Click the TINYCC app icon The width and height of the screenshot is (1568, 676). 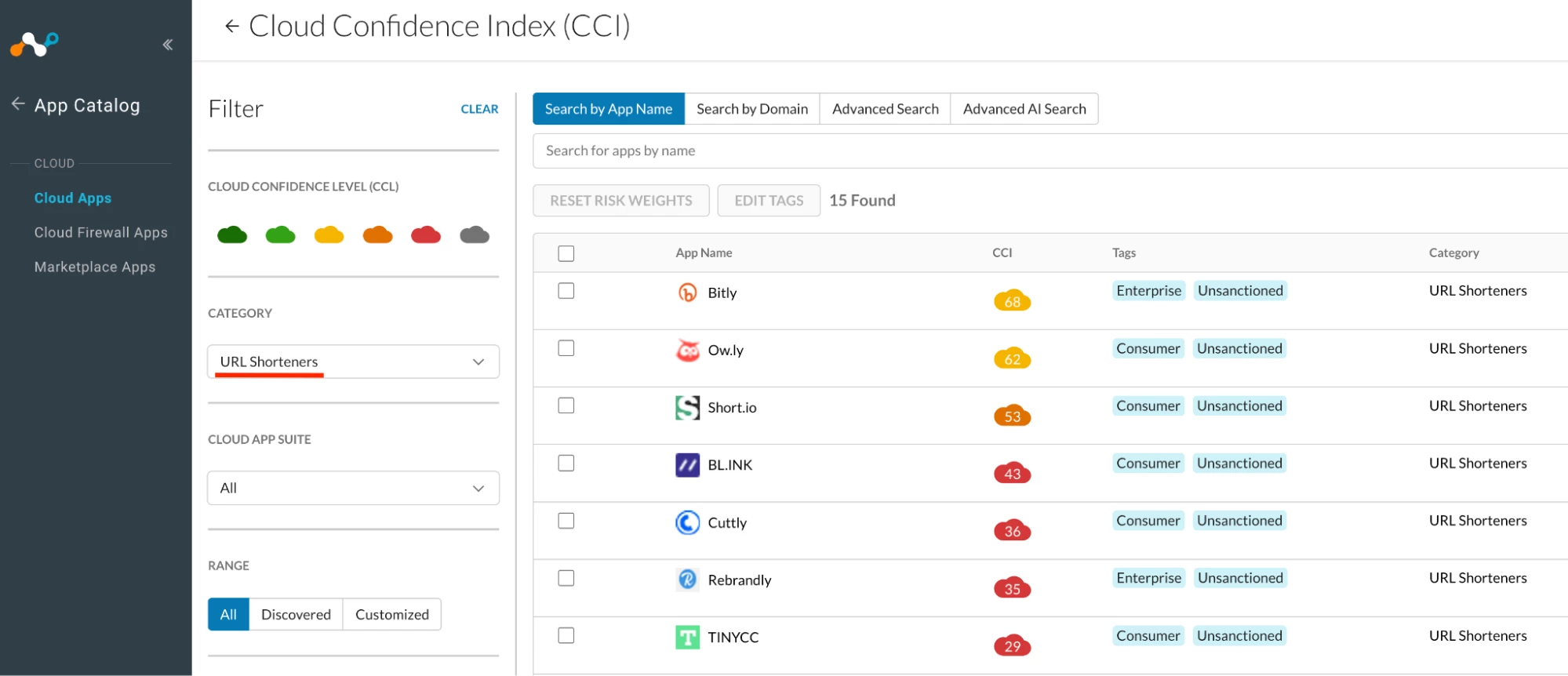[687, 637]
